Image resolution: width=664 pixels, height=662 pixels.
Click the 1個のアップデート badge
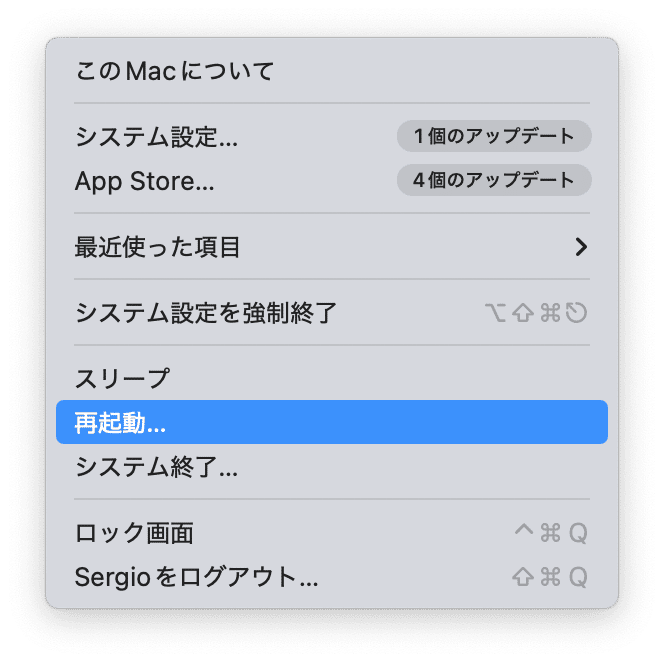tap(494, 136)
